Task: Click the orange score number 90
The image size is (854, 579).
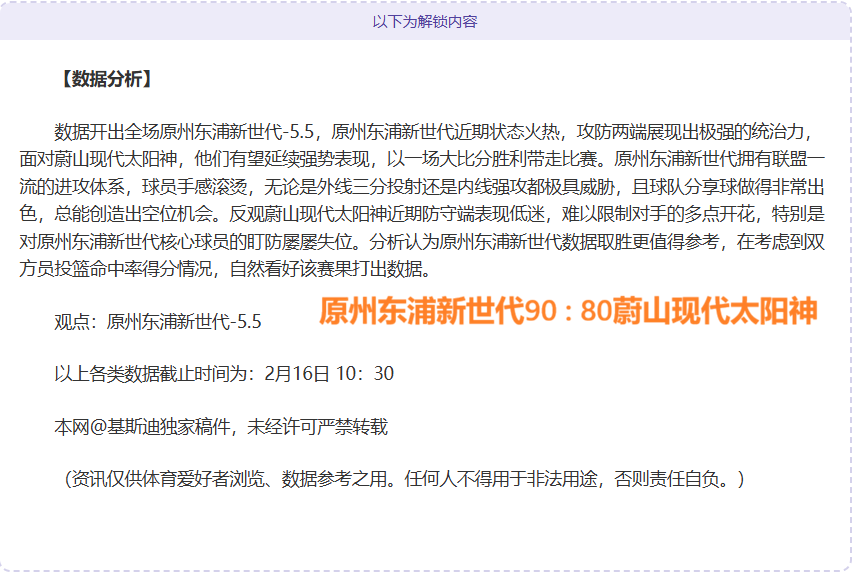Action: click(x=540, y=312)
